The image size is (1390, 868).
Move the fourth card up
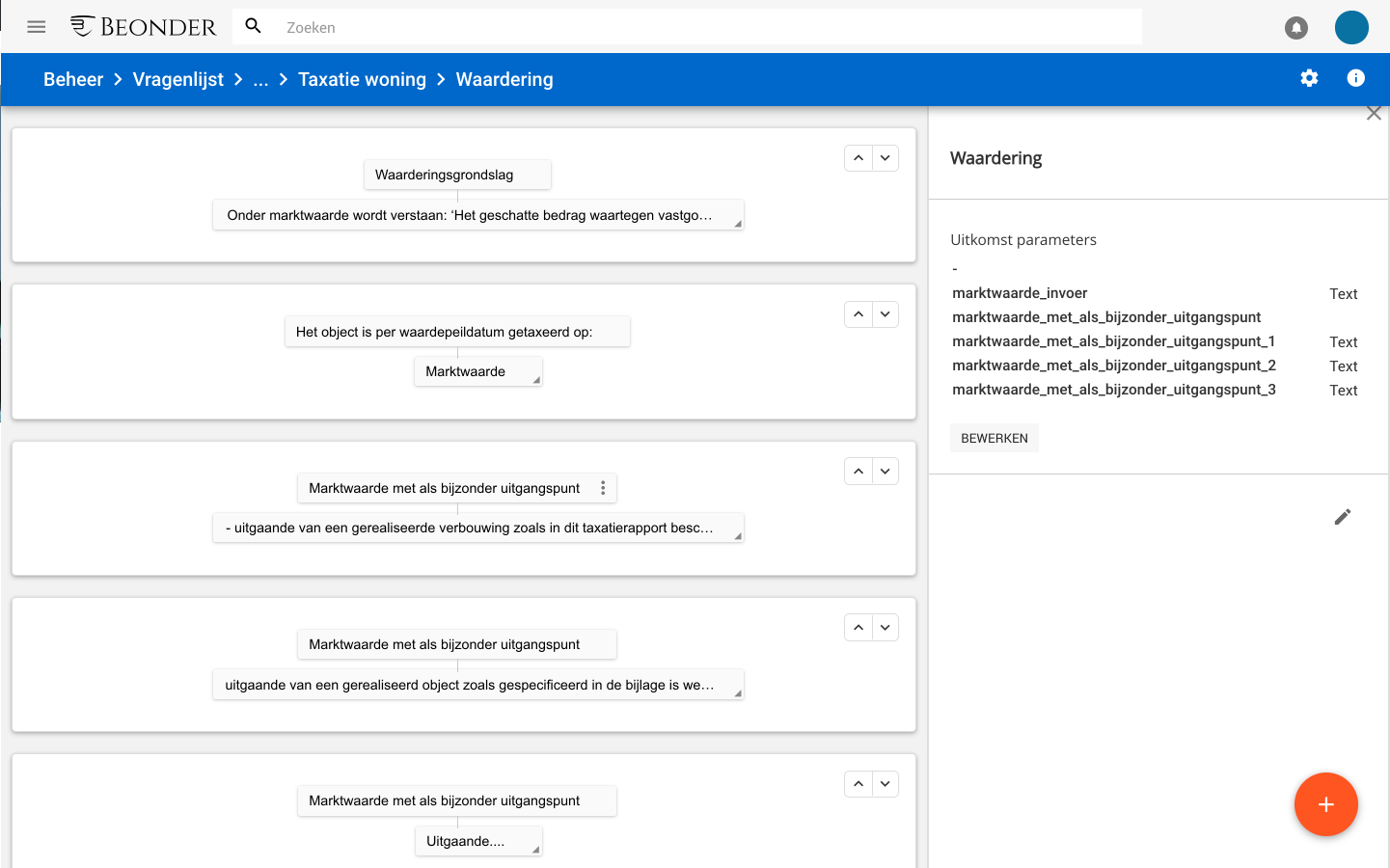coord(859,627)
